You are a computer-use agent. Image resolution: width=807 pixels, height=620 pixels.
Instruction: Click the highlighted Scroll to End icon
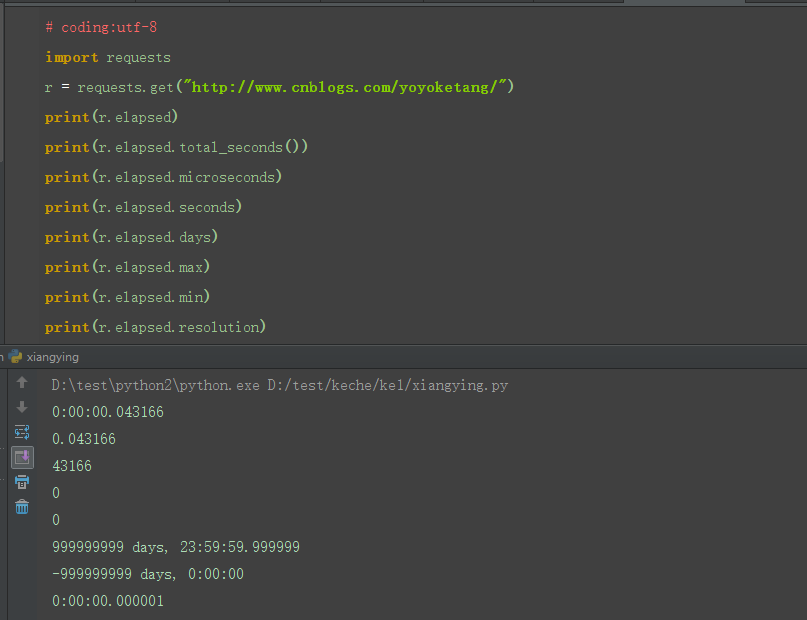click(x=22, y=457)
